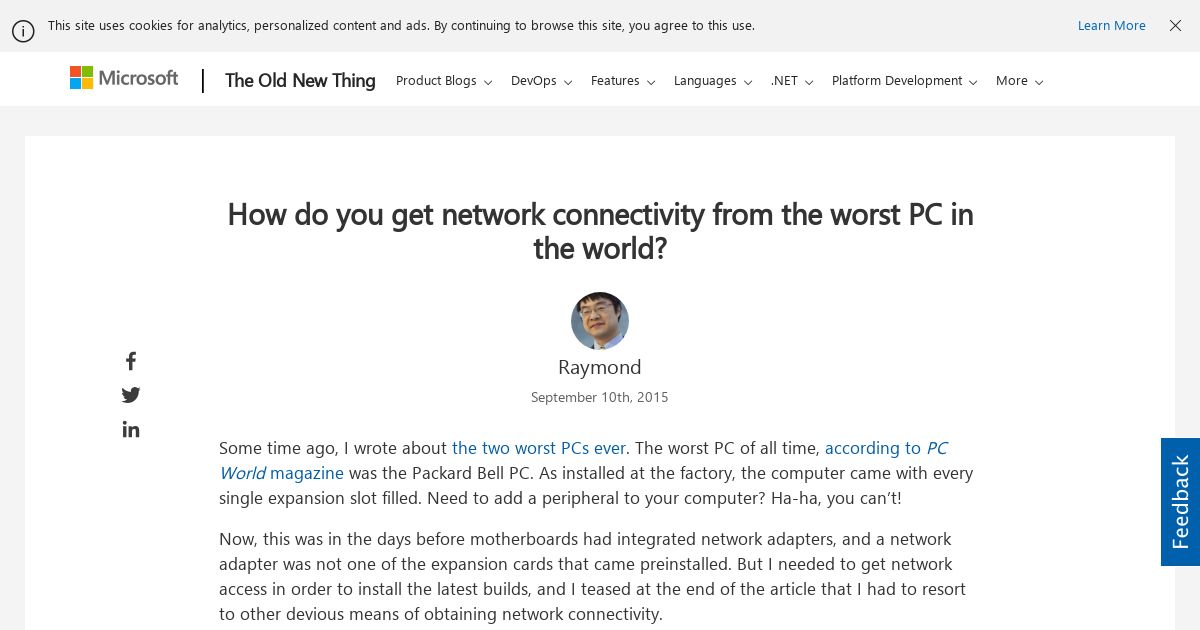
Task: Share article on LinkedIn icon
Action: coord(131,429)
